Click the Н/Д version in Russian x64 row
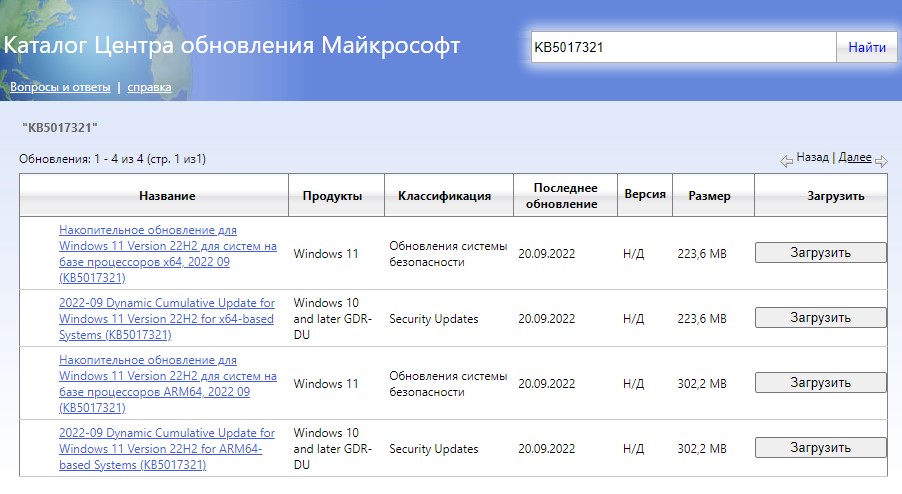 click(x=633, y=254)
